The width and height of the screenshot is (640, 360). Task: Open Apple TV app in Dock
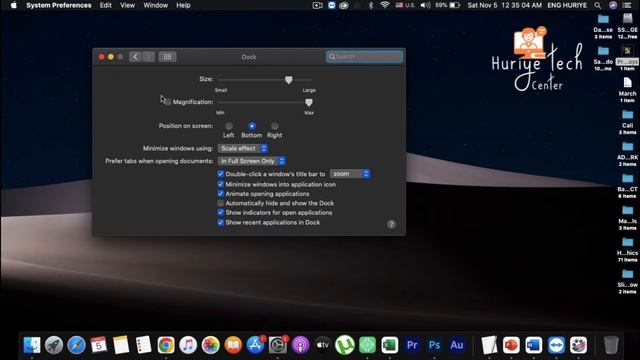click(x=322, y=345)
